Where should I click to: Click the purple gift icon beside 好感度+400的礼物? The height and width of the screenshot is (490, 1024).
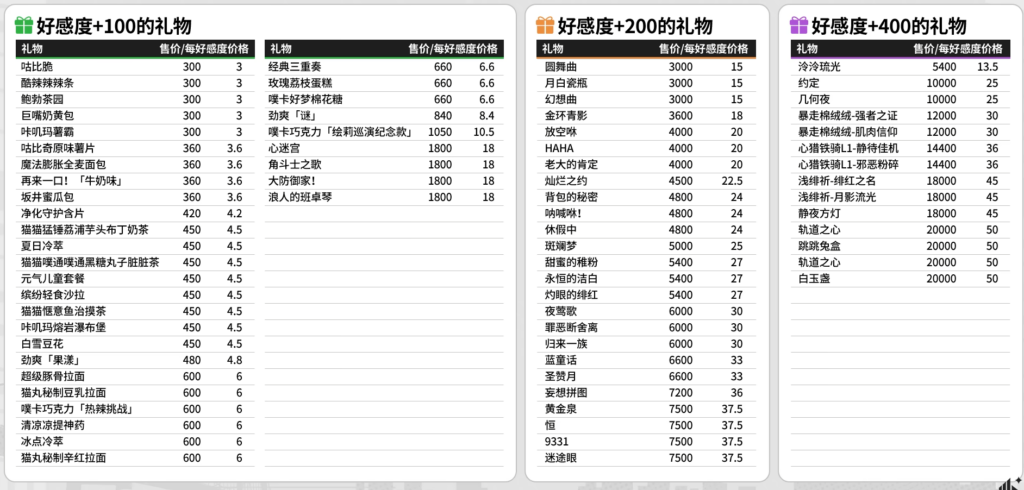point(799,25)
